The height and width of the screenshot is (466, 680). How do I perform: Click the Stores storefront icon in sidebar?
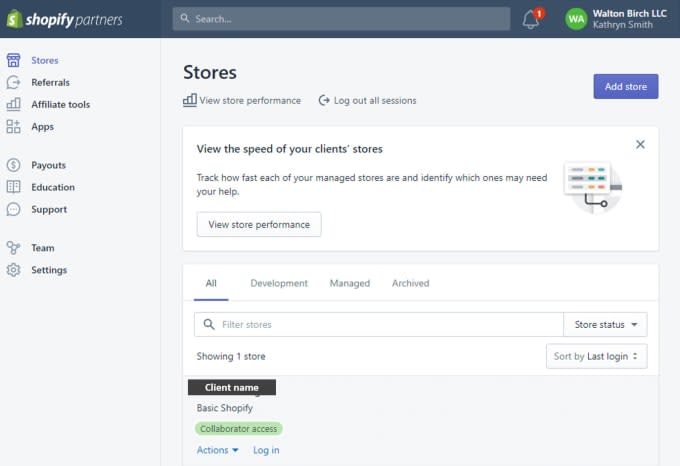(x=13, y=60)
